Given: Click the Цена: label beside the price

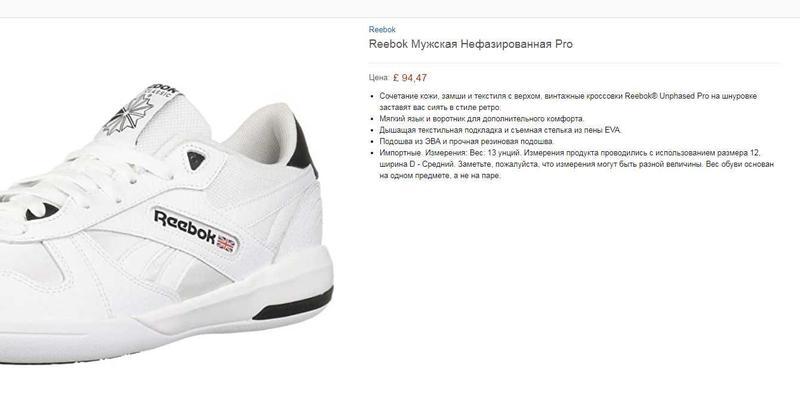Looking at the screenshot, I should click(x=379, y=78).
